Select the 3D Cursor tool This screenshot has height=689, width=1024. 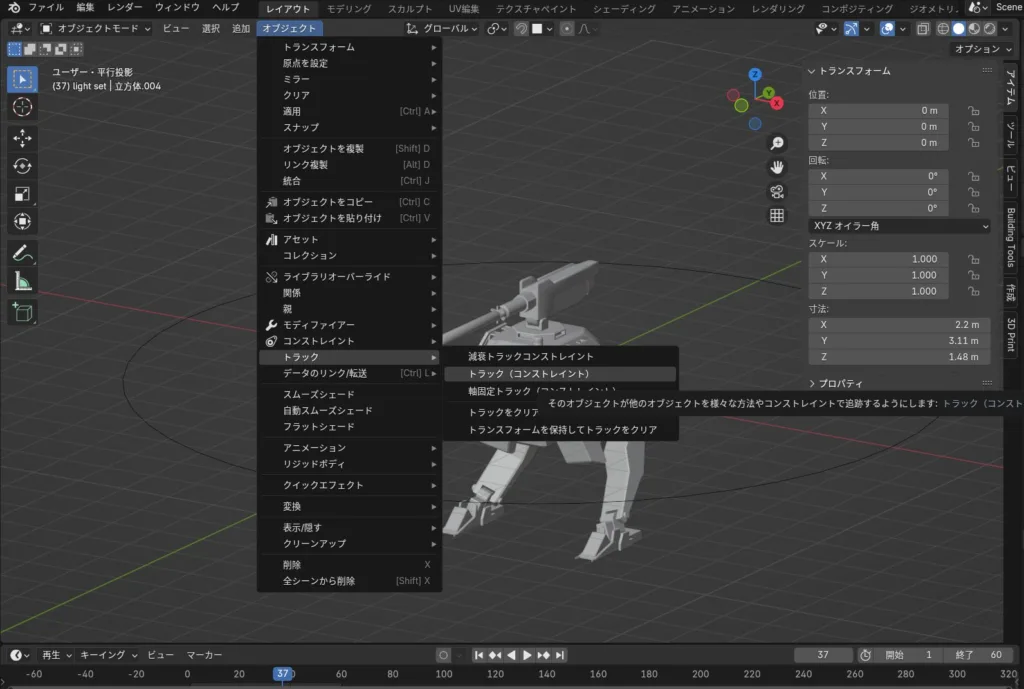[x=23, y=106]
